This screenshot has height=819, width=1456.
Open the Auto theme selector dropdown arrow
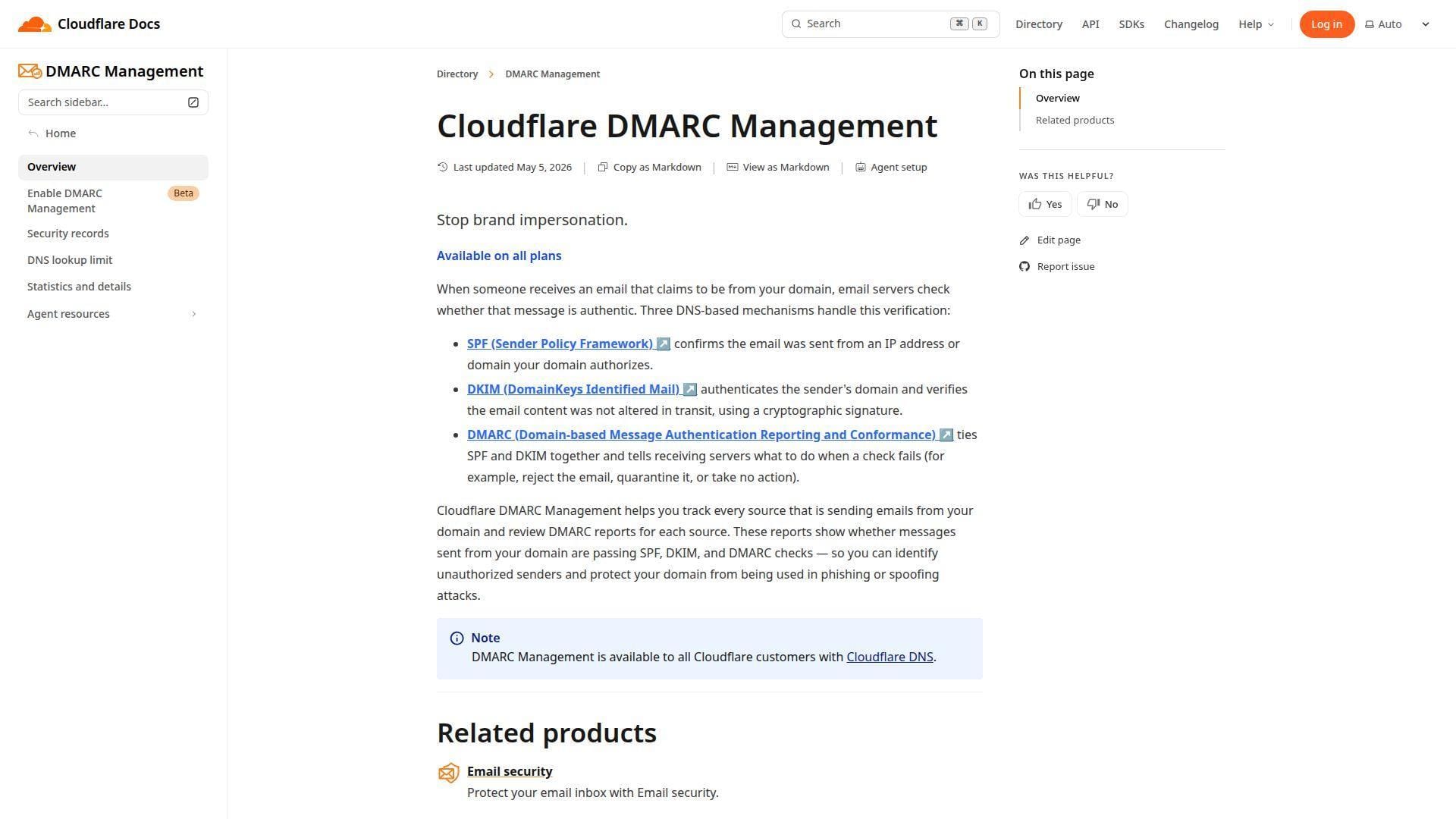tap(1426, 24)
